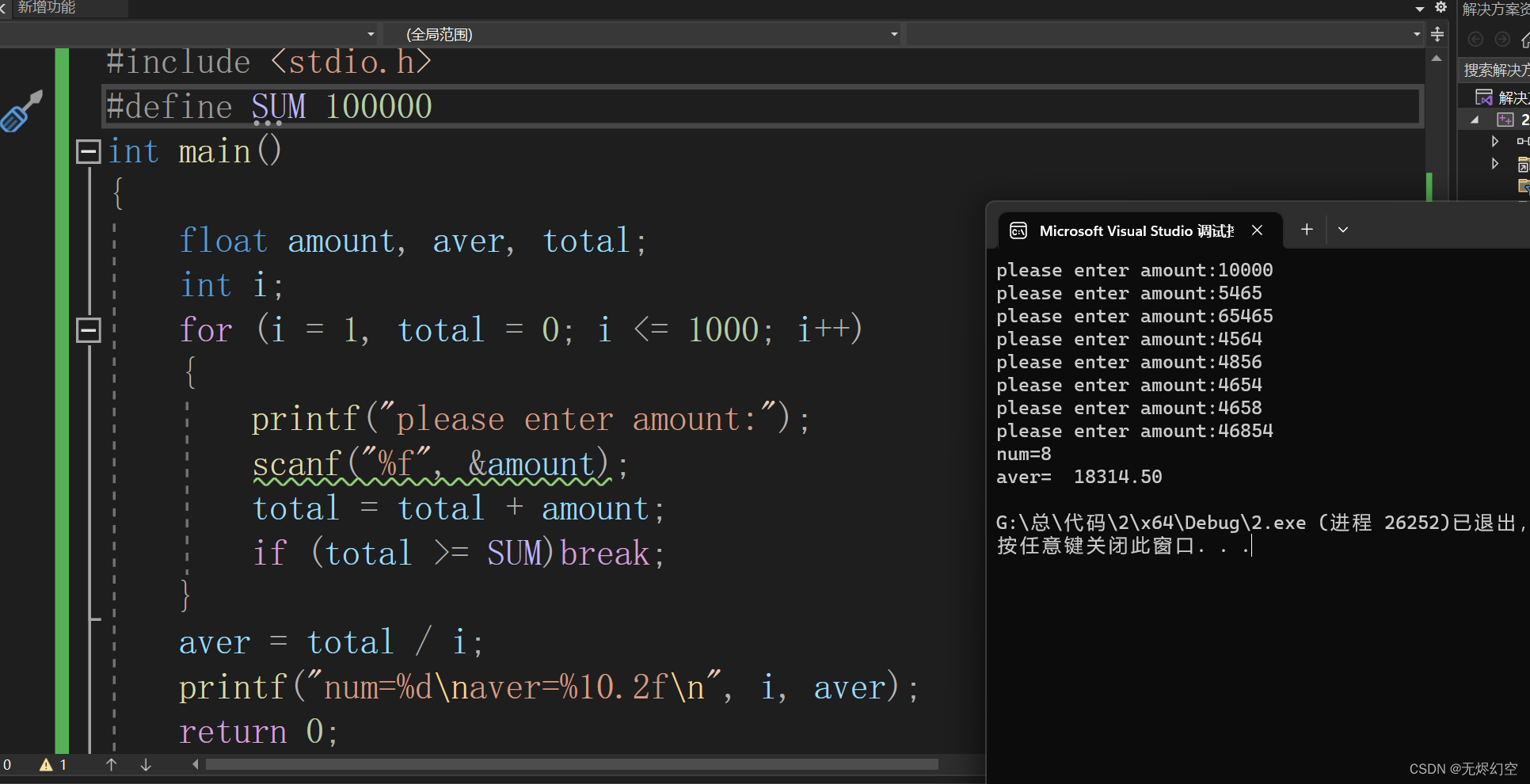Open console tab list dropdown chevron
Viewport: 1530px width, 784px height.
click(x=1343, y=230)
